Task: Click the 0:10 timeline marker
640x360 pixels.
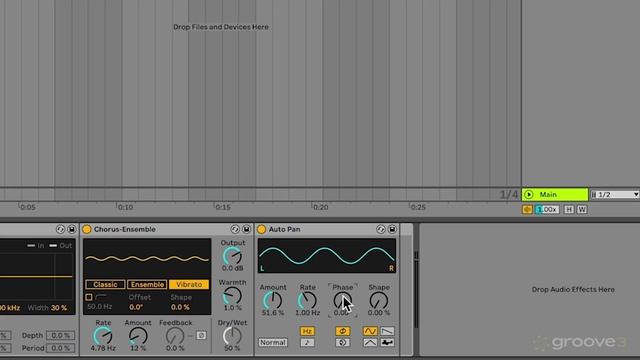Action: pyautogui.click(x=125, y=207)
